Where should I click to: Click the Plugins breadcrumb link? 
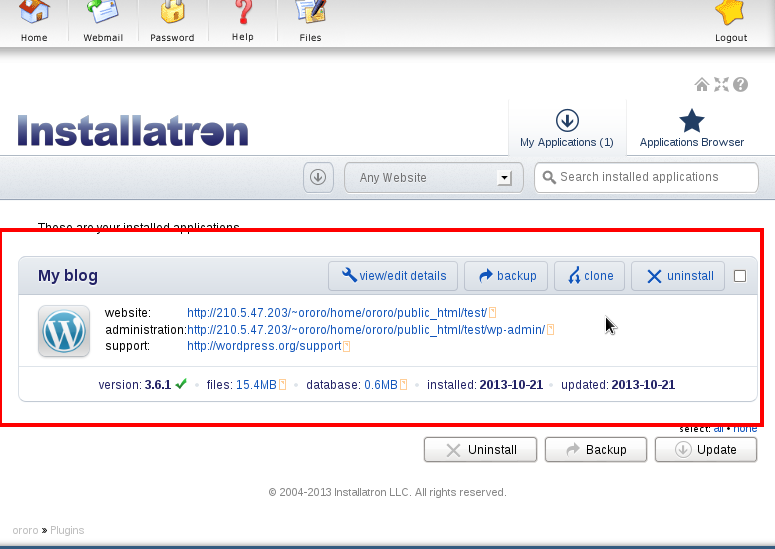click(x=67, y=530)
